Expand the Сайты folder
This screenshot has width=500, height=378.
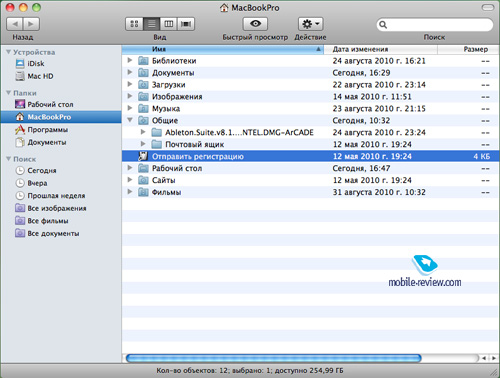[130, 180]
